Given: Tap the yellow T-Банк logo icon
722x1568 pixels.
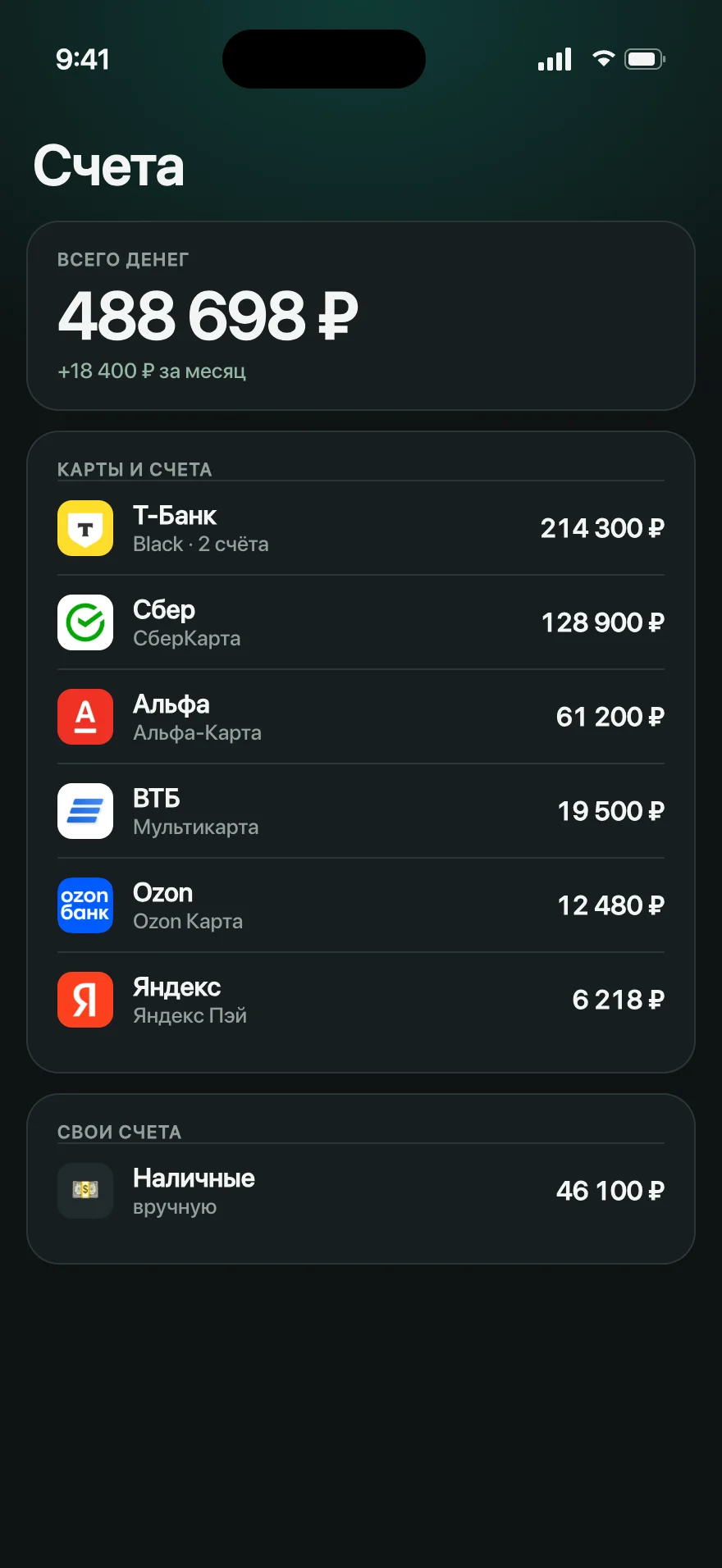Looking at the screenshot, I should (85, 528).
